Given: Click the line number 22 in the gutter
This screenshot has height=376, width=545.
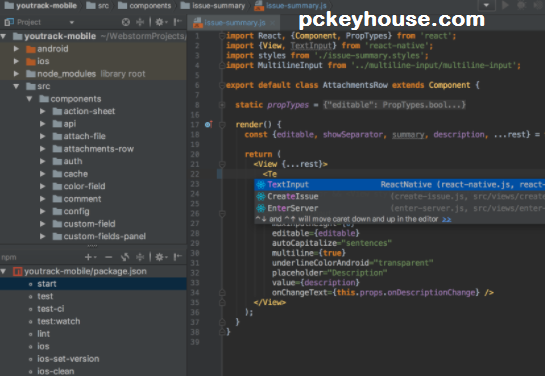Looking at the screenshot, I should [195, 174].
